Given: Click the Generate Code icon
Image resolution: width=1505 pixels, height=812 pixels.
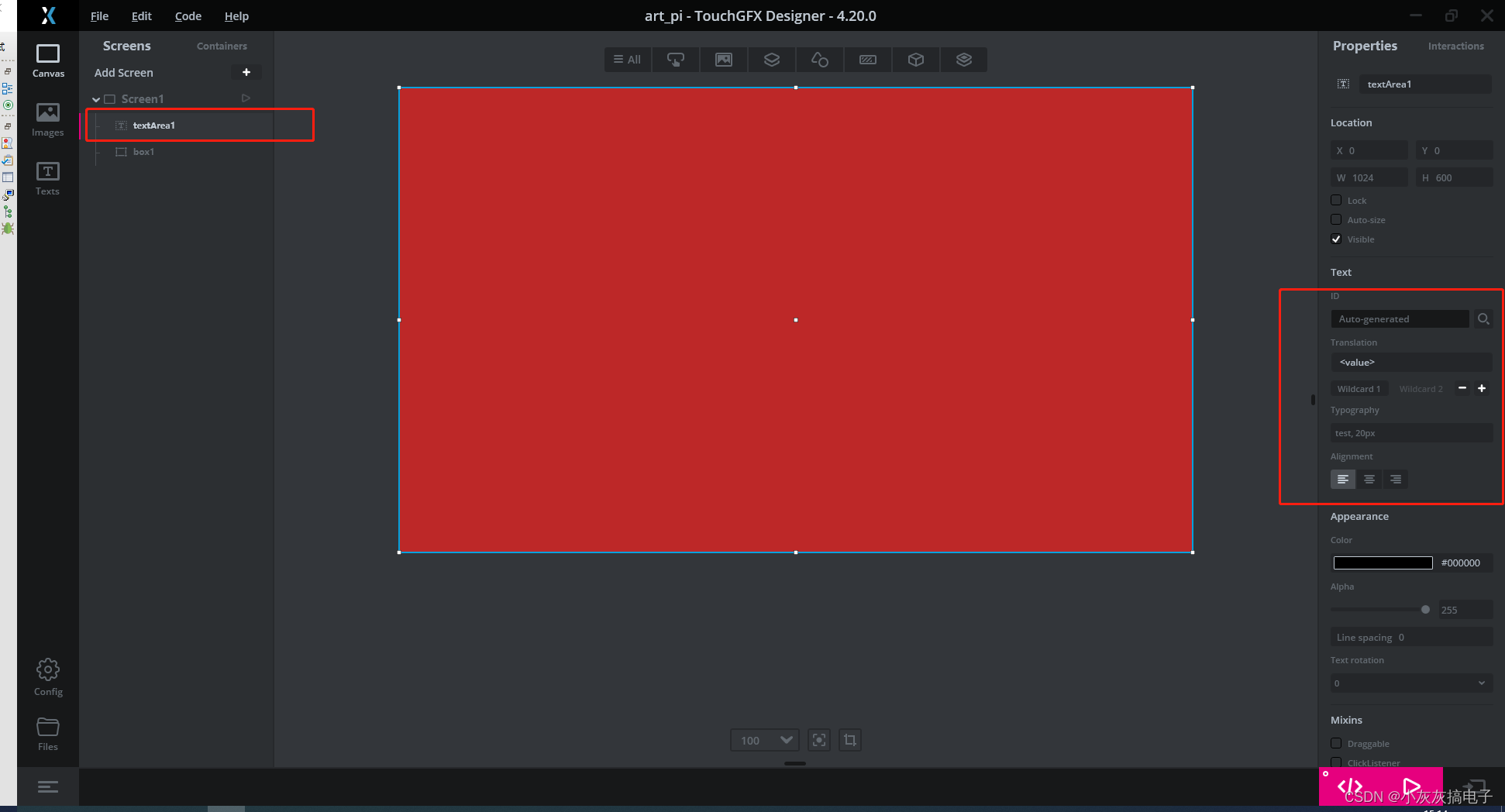Looking at the screenshot, I should 1350,786.
